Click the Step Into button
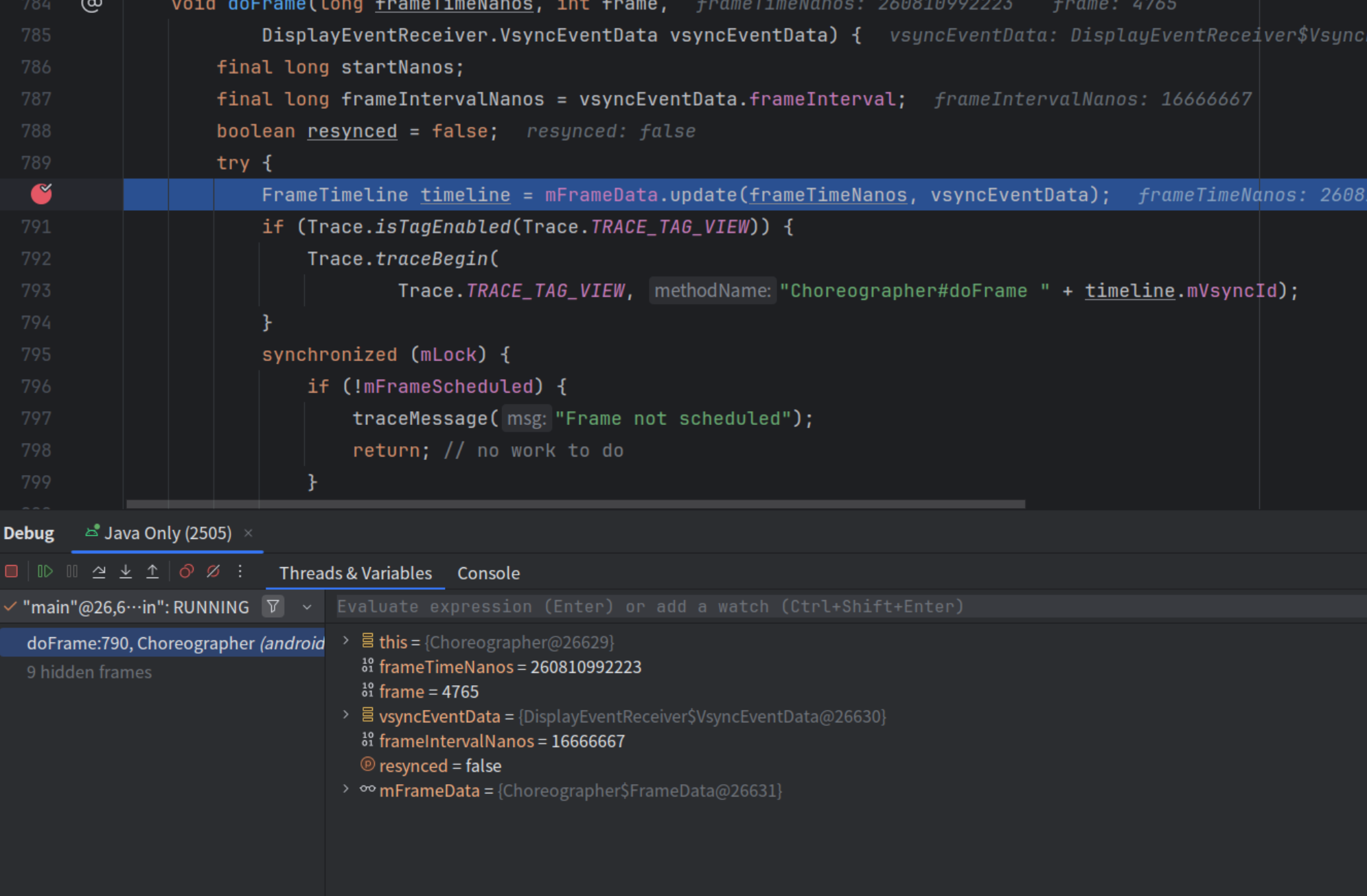The height and width of the screenshot is (896, 1367). [126, 571]
